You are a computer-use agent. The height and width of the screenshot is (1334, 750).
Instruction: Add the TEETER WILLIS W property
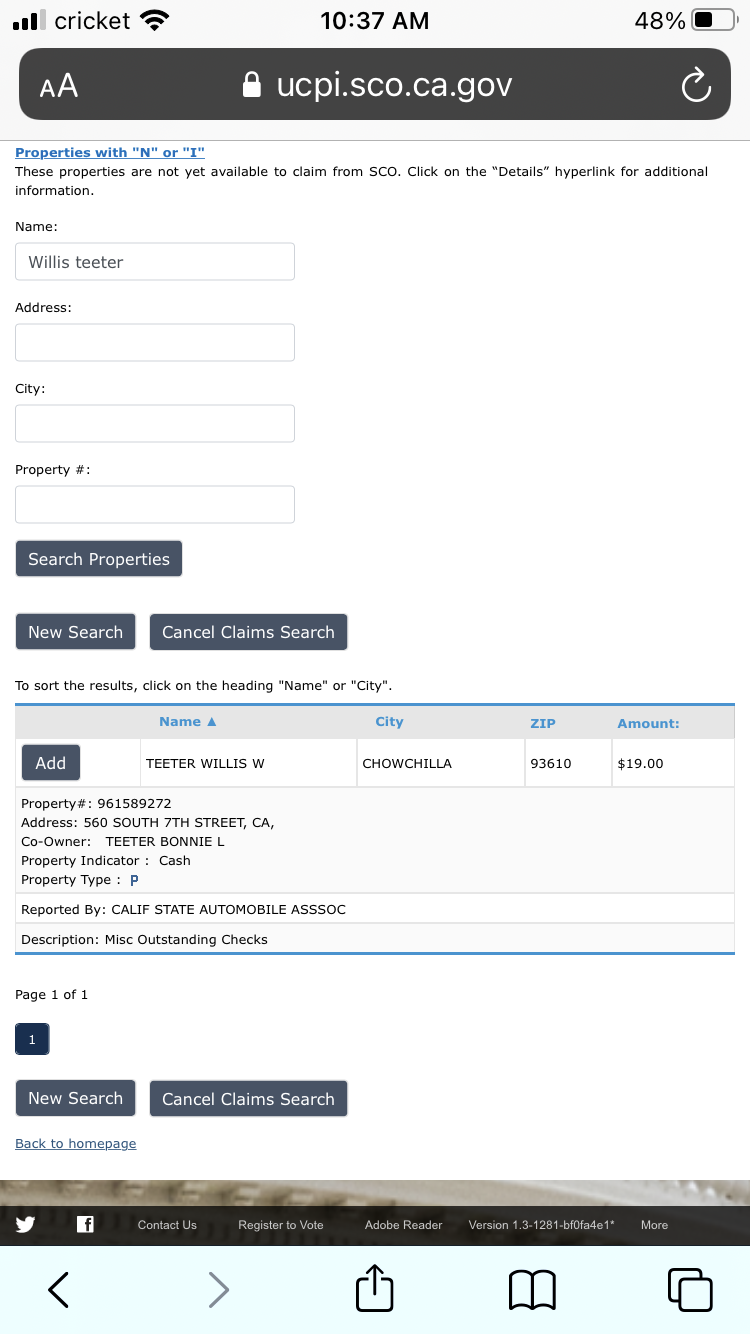pos(51,763)
